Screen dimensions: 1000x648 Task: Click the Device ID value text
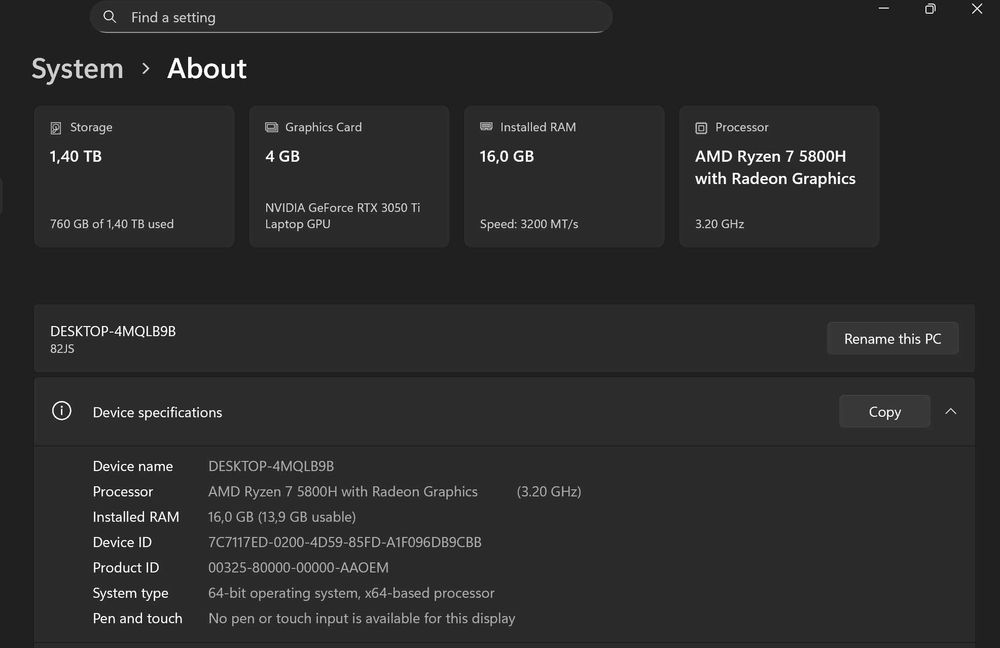coord(345,542)
